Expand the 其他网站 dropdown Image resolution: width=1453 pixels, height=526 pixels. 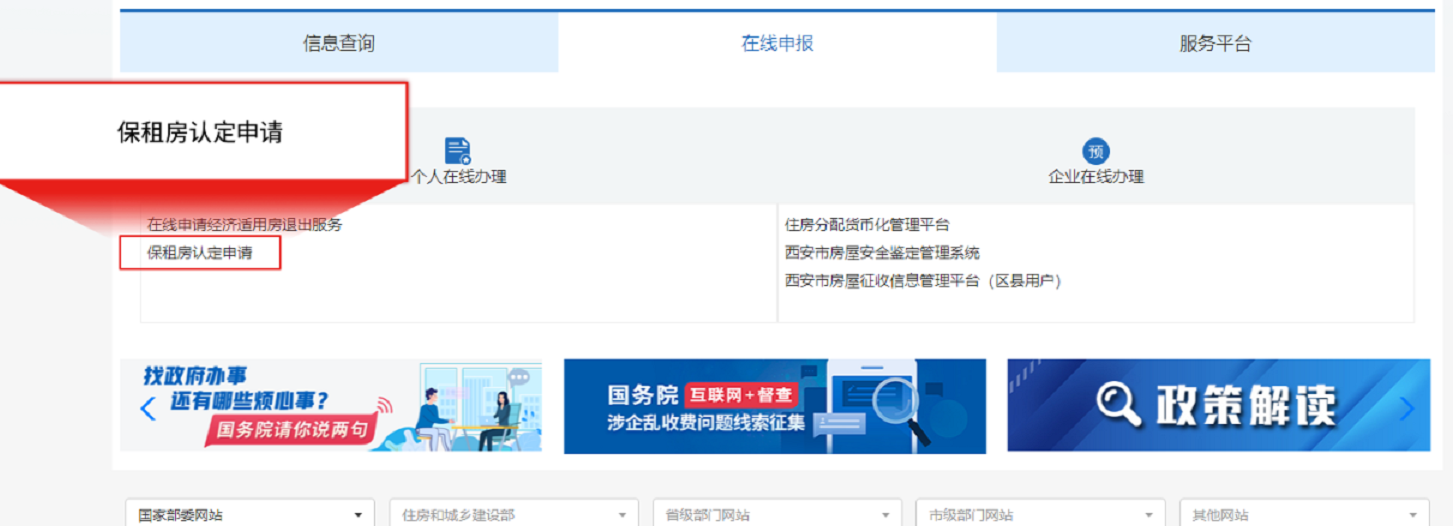[1304, 514]
